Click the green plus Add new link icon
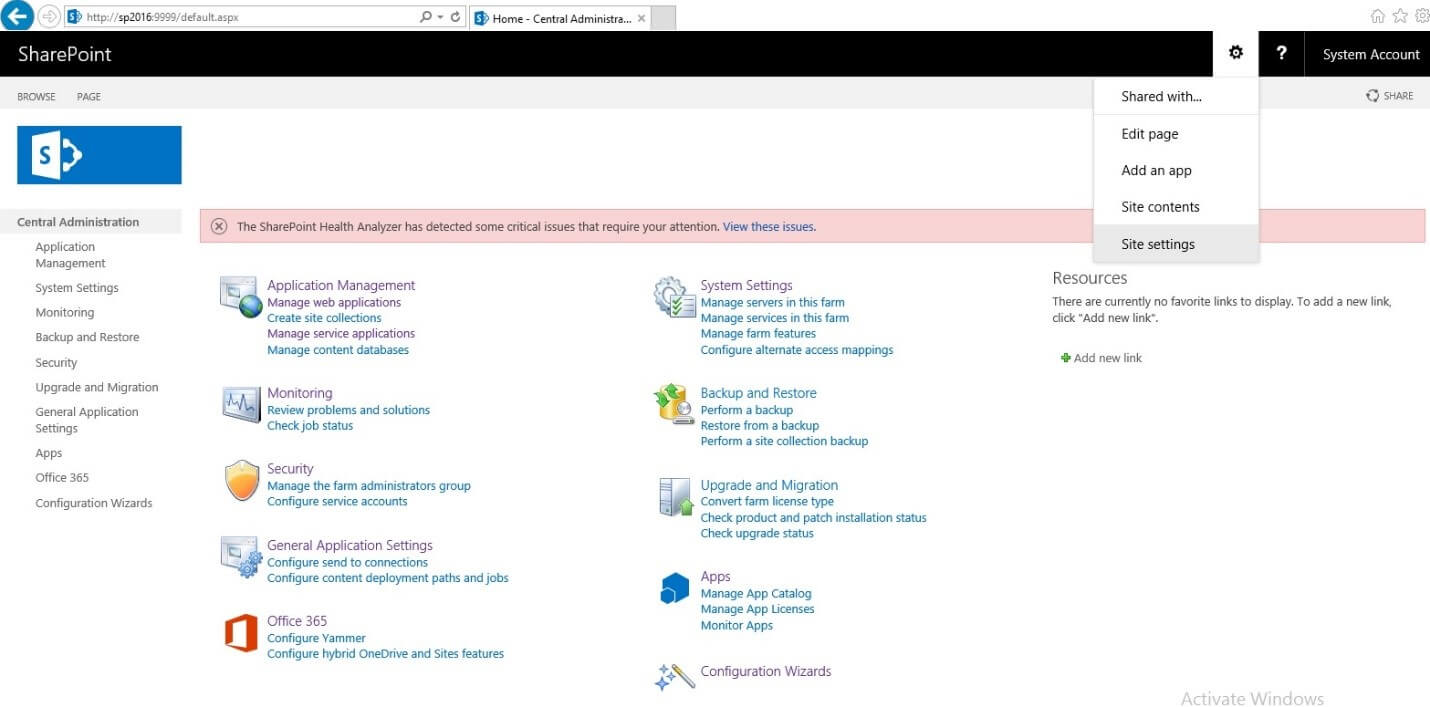 (x=1065, y=358)
